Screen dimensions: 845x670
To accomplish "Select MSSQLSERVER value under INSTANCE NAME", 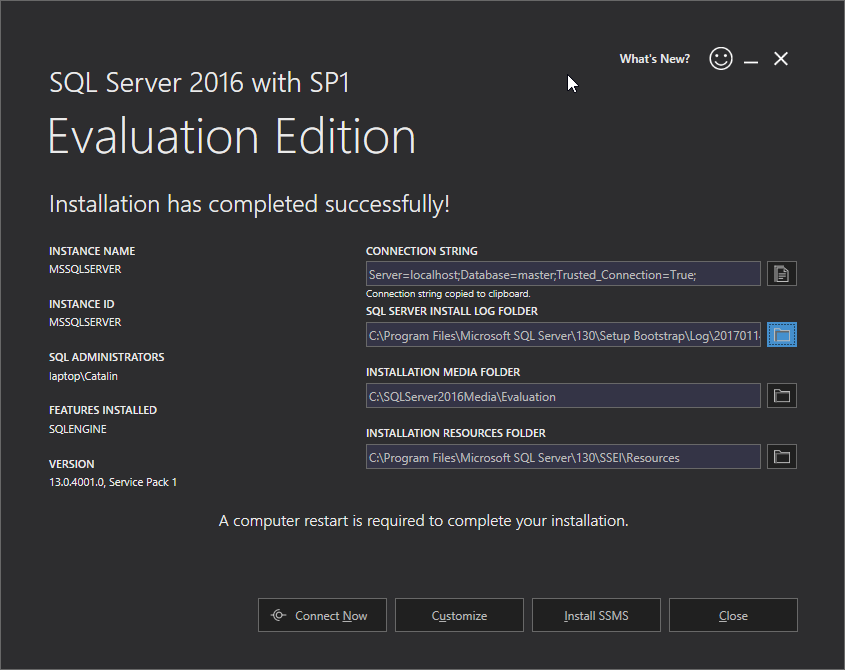I will (x=85, y=269).
